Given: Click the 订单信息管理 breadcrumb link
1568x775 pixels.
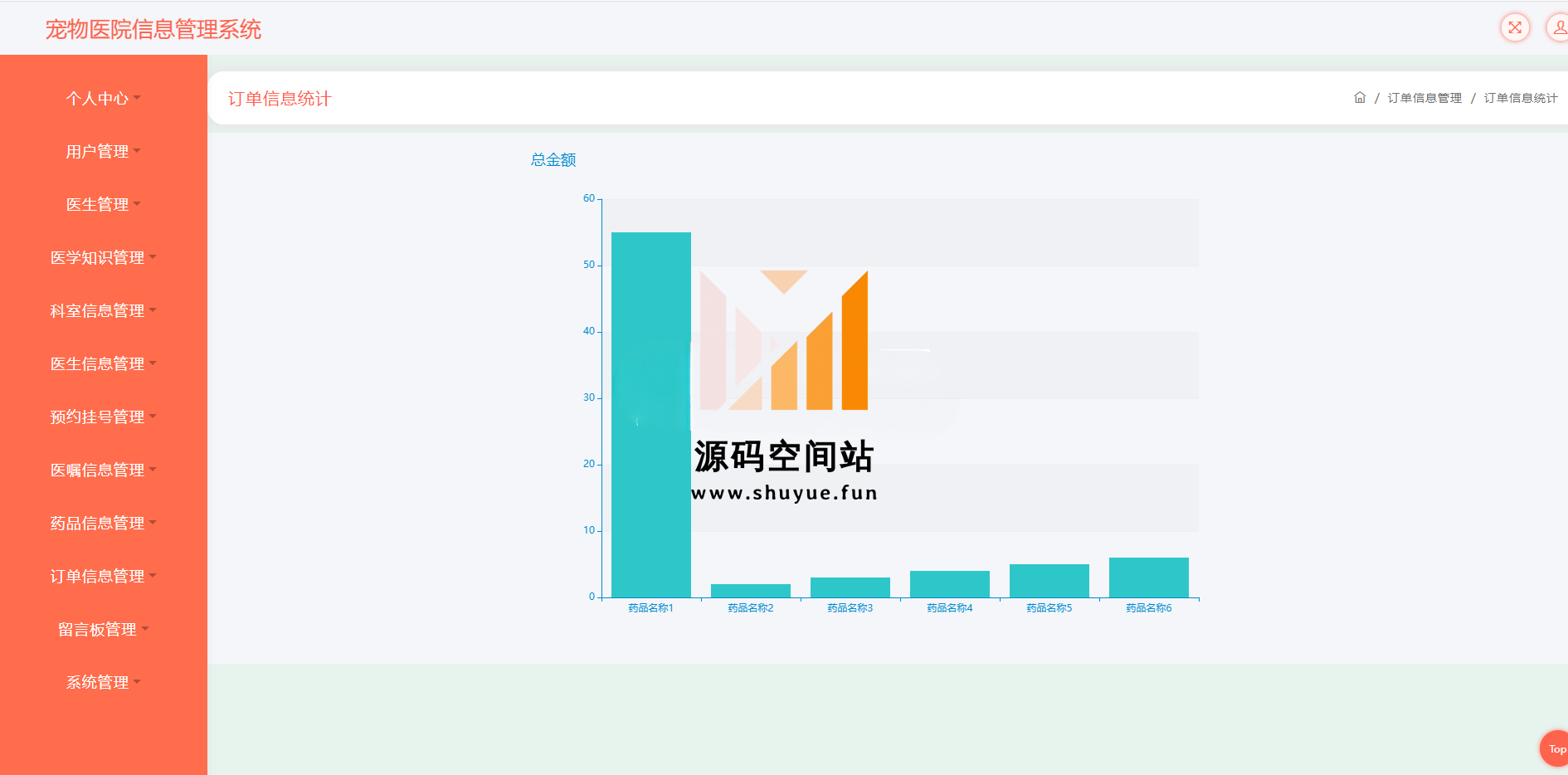Looking at the screenshot, I should point(1424,98).
